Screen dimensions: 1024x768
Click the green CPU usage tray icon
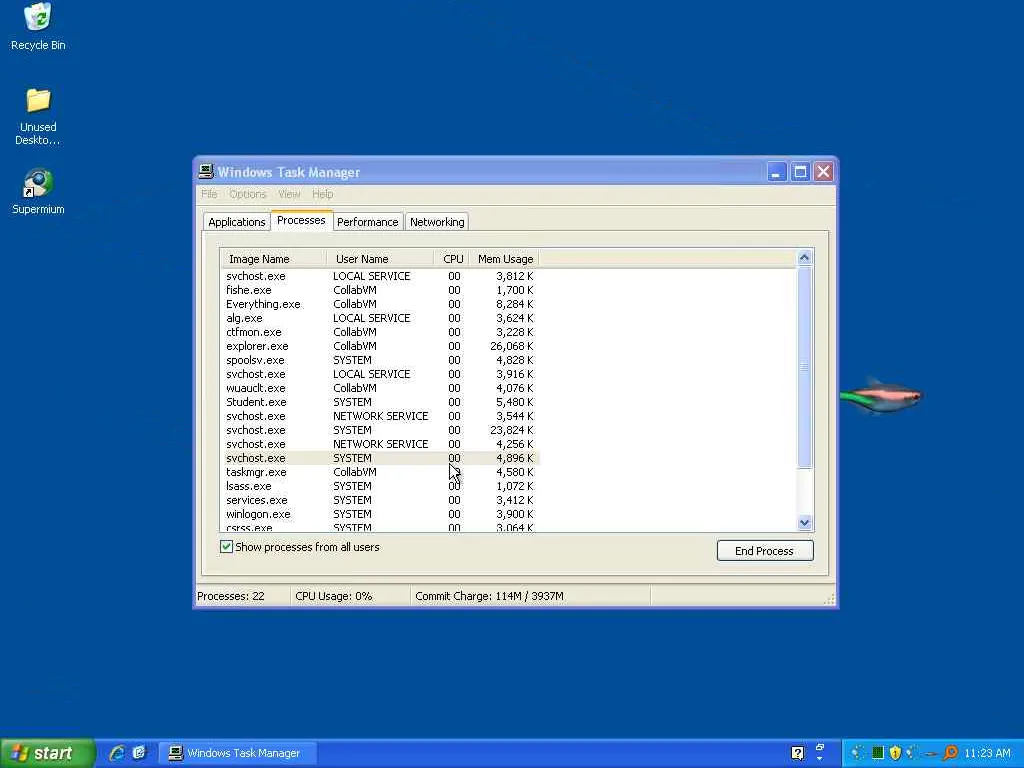tap(878, 753)
